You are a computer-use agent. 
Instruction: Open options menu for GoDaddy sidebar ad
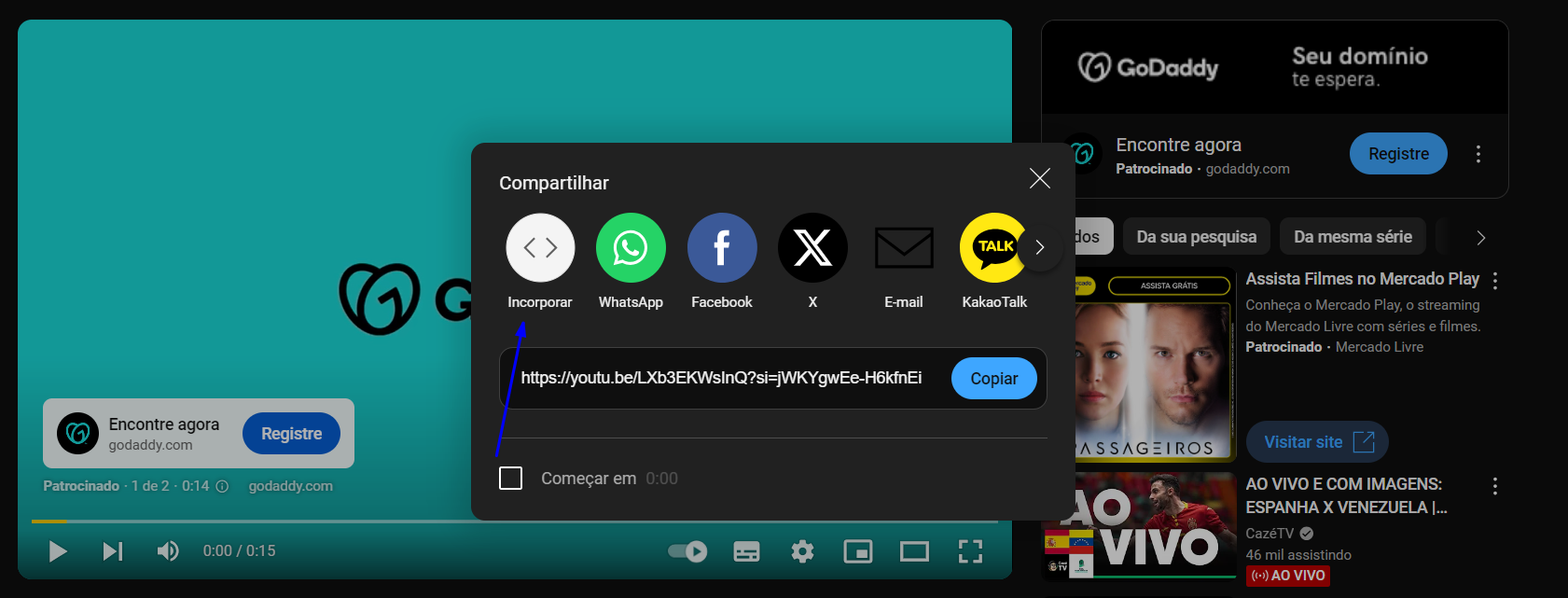tap(1478, 154)
